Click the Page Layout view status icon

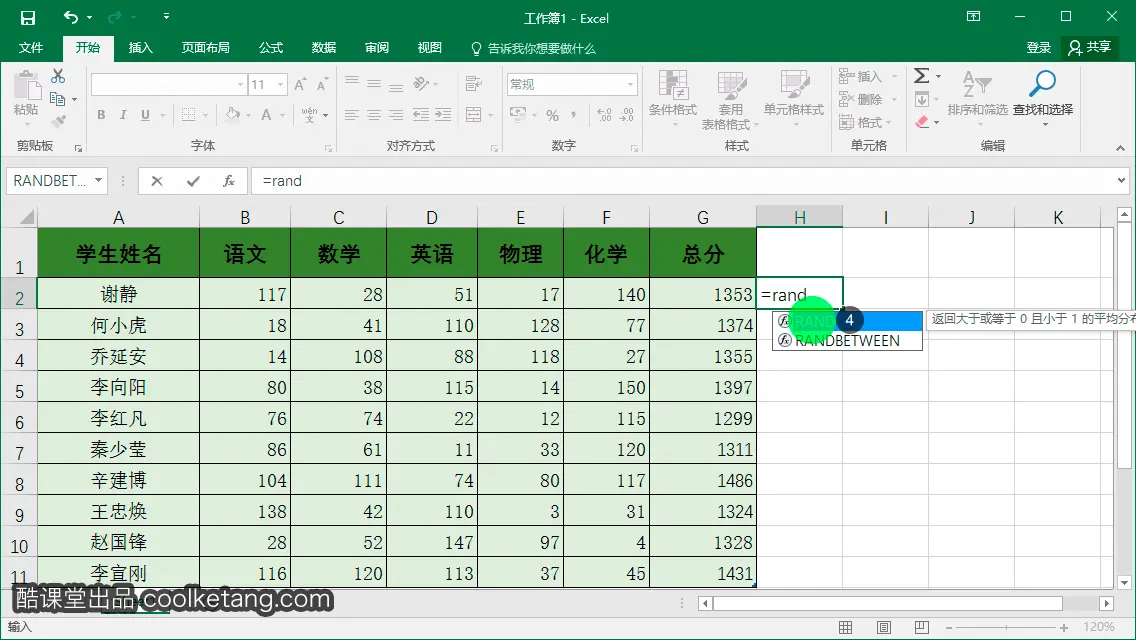(x=884, y=627)
